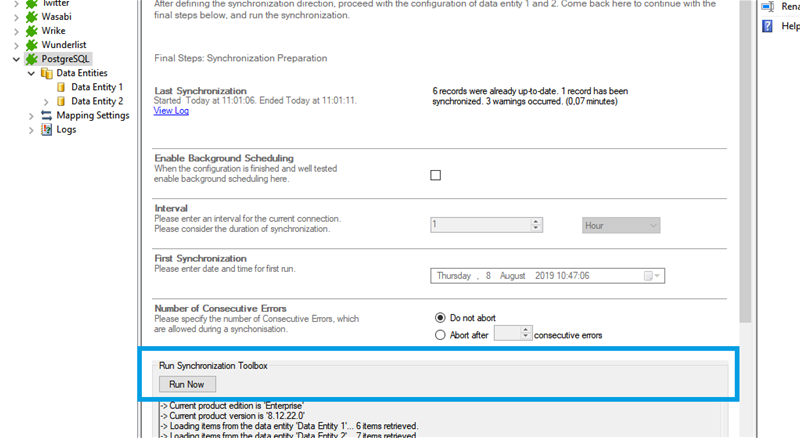Click the Run Now button
The width and height of the screenshot is (800, 438).
[x=187, y=384]
